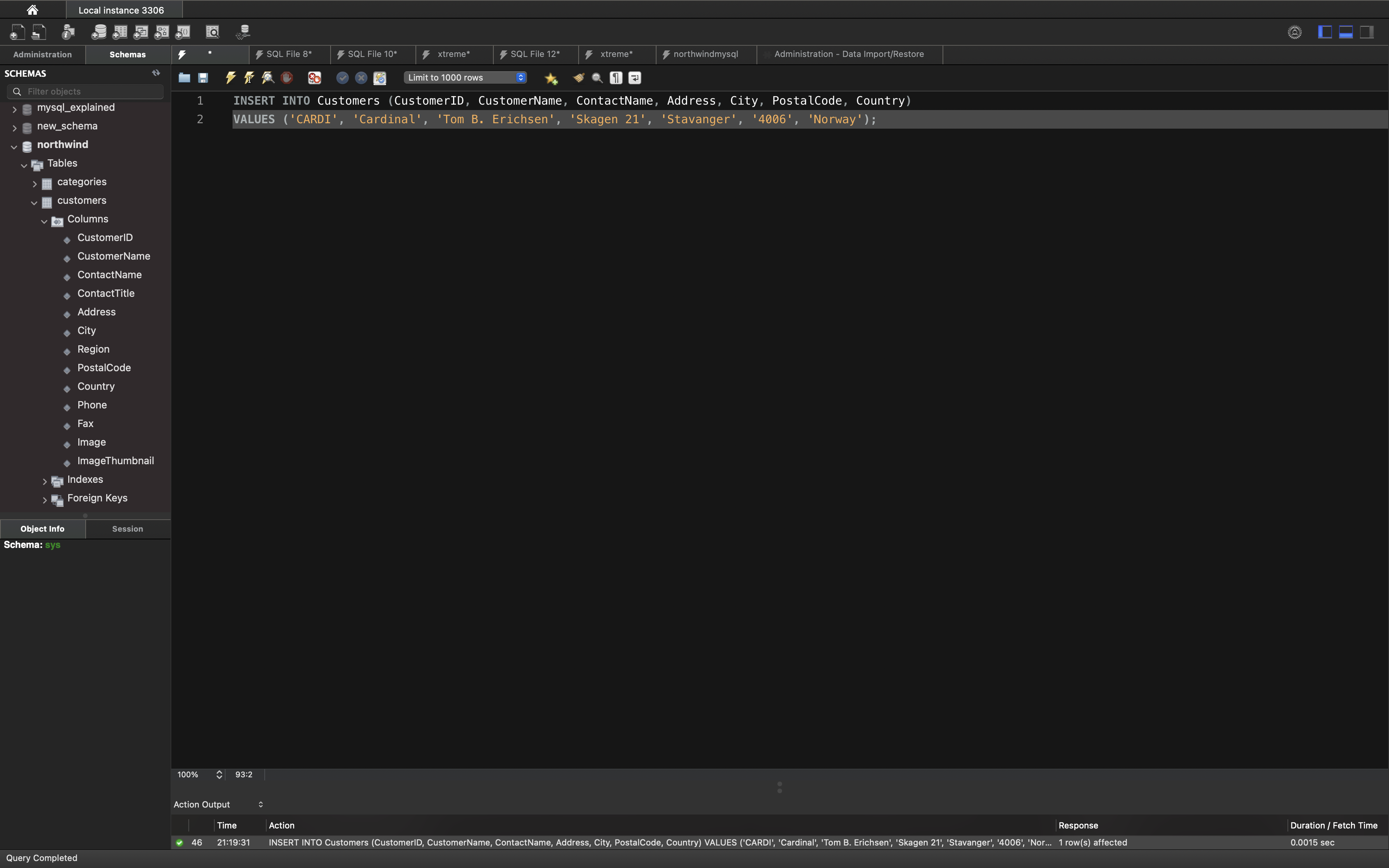
Task: Open the Limit to 1000 rows dropdown
Action: point(465,77)
